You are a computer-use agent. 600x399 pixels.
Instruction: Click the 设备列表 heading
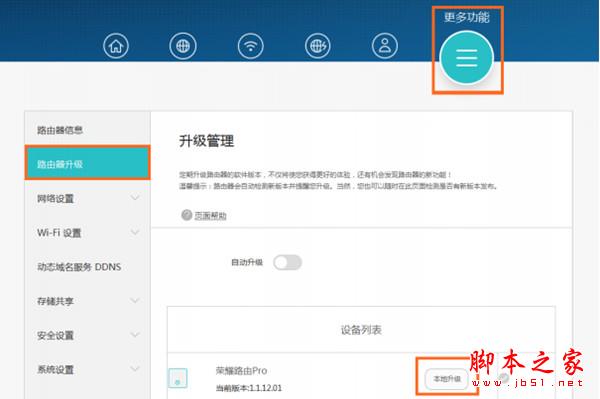click(x=361, y=330)
